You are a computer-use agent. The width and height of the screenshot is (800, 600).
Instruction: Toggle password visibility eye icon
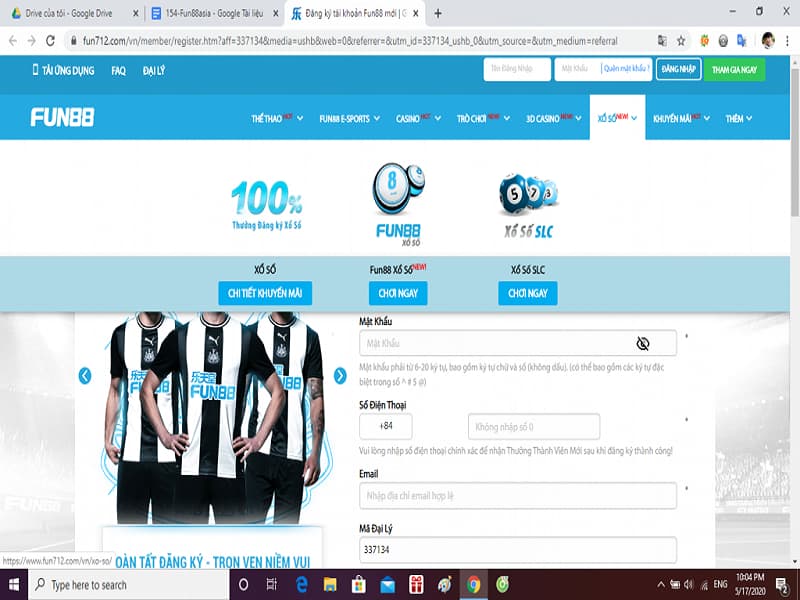(x=643, y=343)
